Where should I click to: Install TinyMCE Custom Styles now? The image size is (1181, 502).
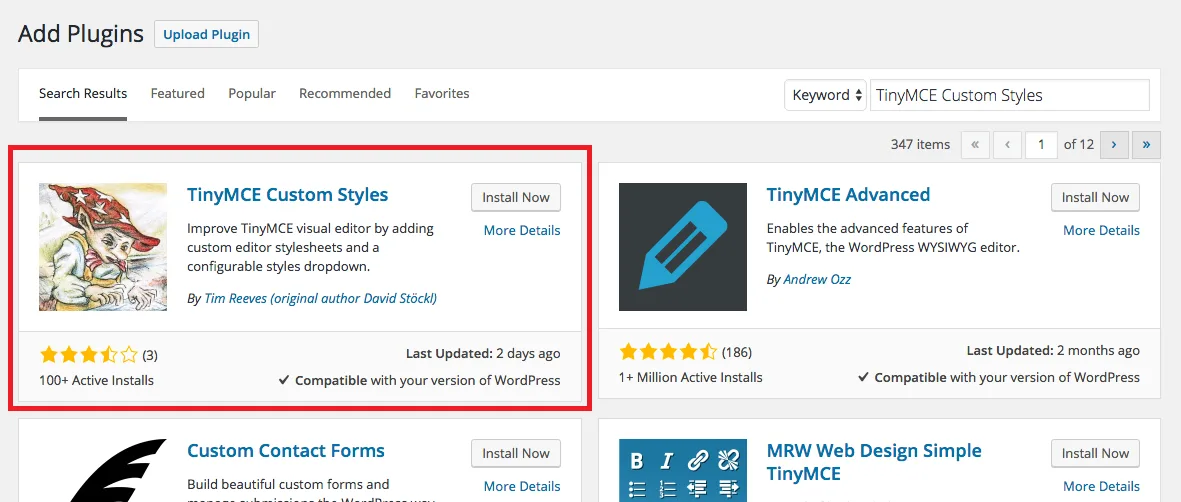click(516, 197)
